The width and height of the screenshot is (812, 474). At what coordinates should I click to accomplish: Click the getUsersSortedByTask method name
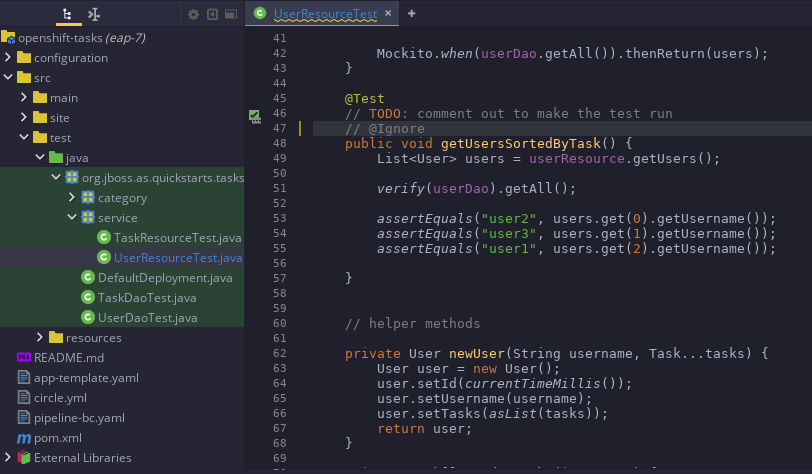(521, 143)
